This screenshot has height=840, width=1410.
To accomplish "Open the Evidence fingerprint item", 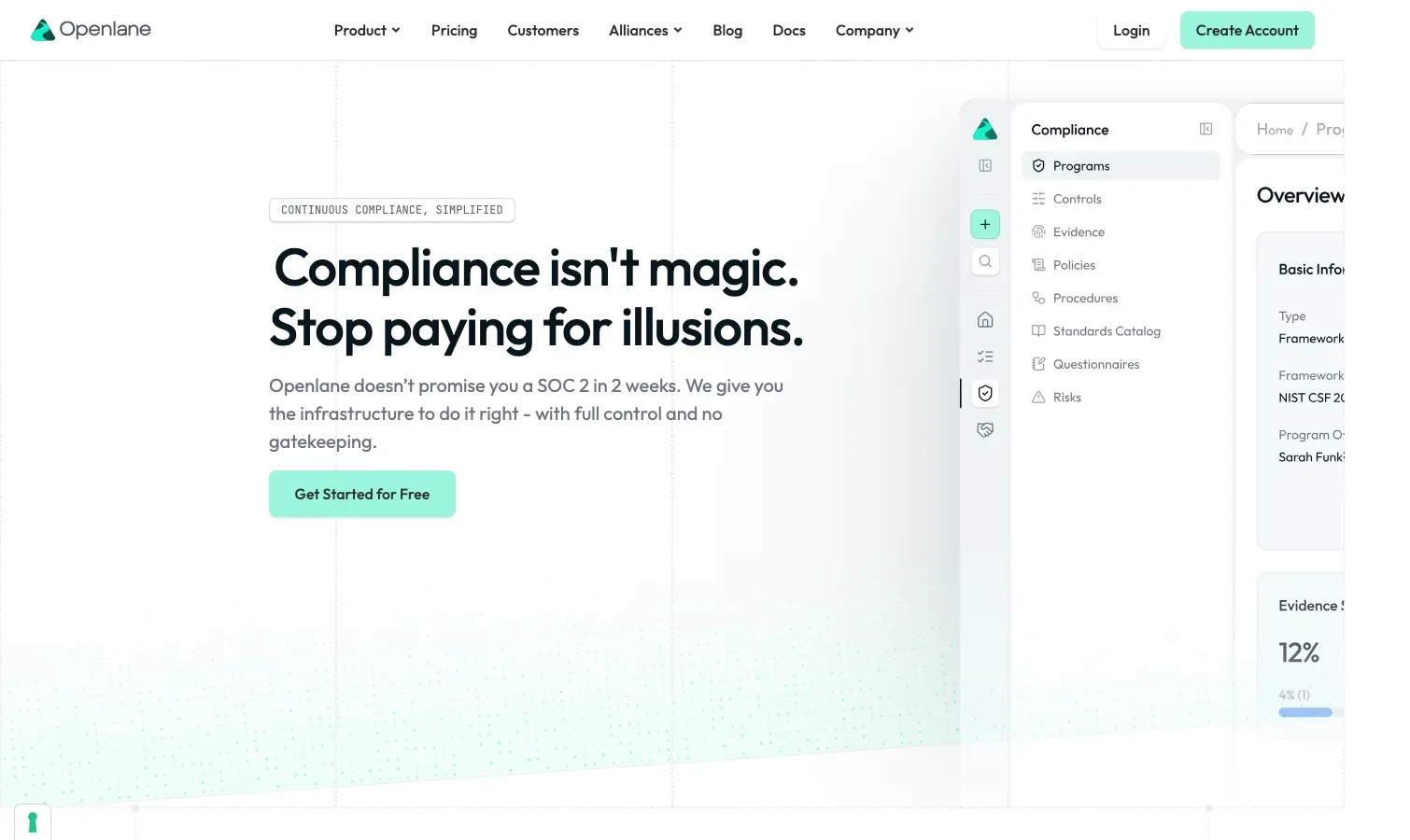I will point(1121,232).
